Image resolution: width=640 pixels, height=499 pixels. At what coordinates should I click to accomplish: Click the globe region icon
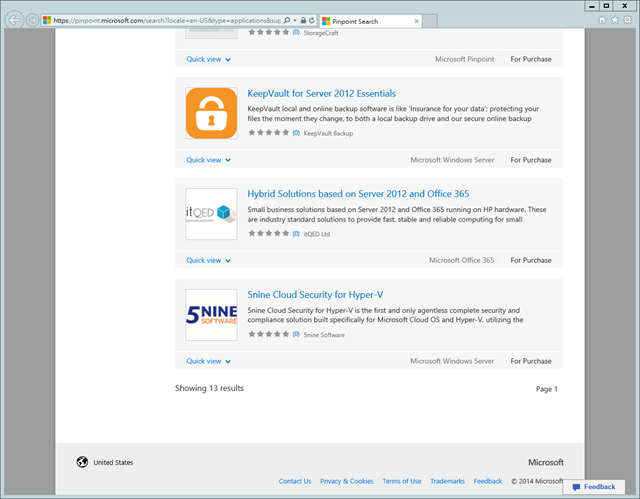point(82,462)
